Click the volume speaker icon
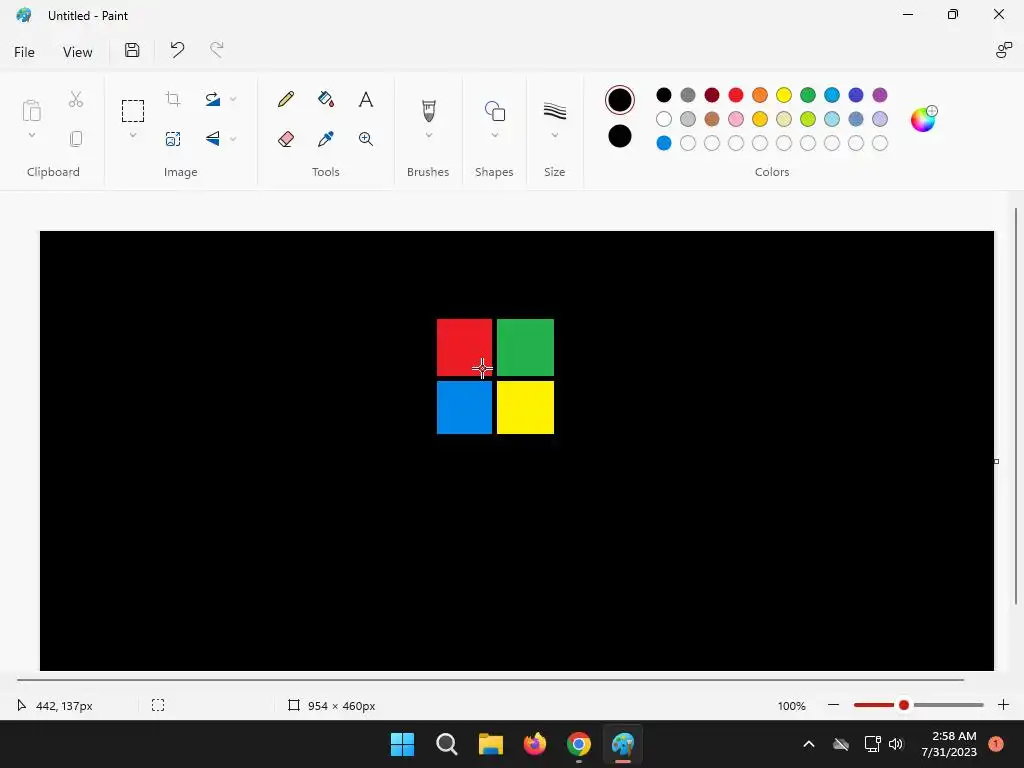Viewport: 1024px width, 768px height. [895, 744]
